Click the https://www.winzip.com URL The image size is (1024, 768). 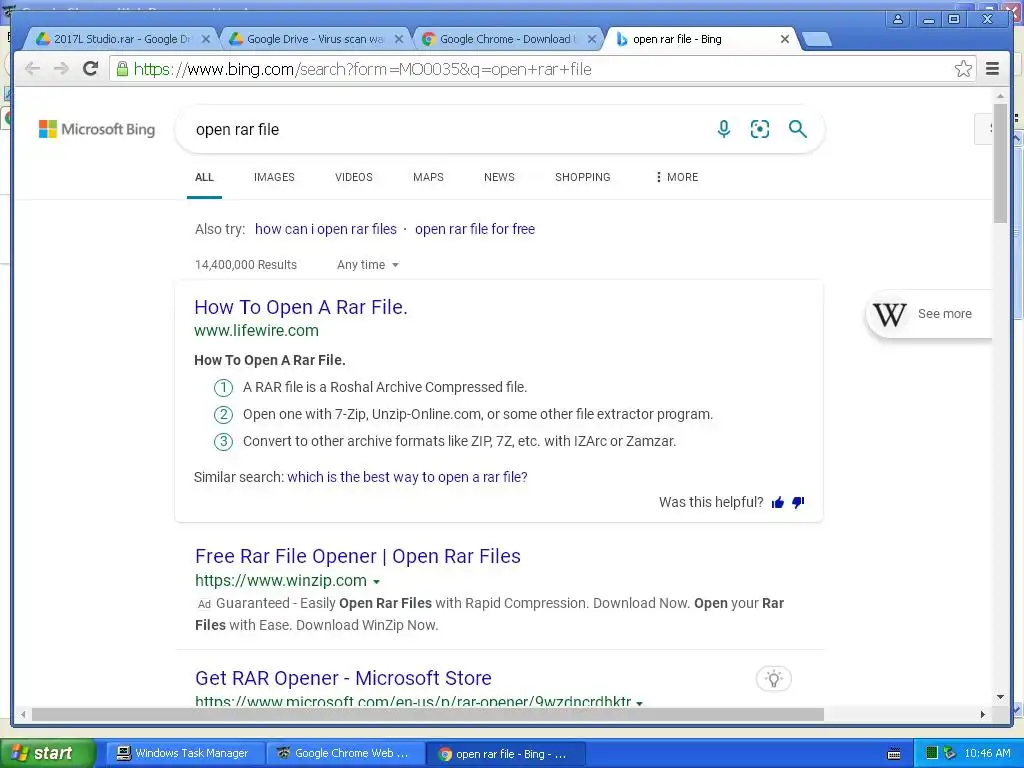[281, 581]
